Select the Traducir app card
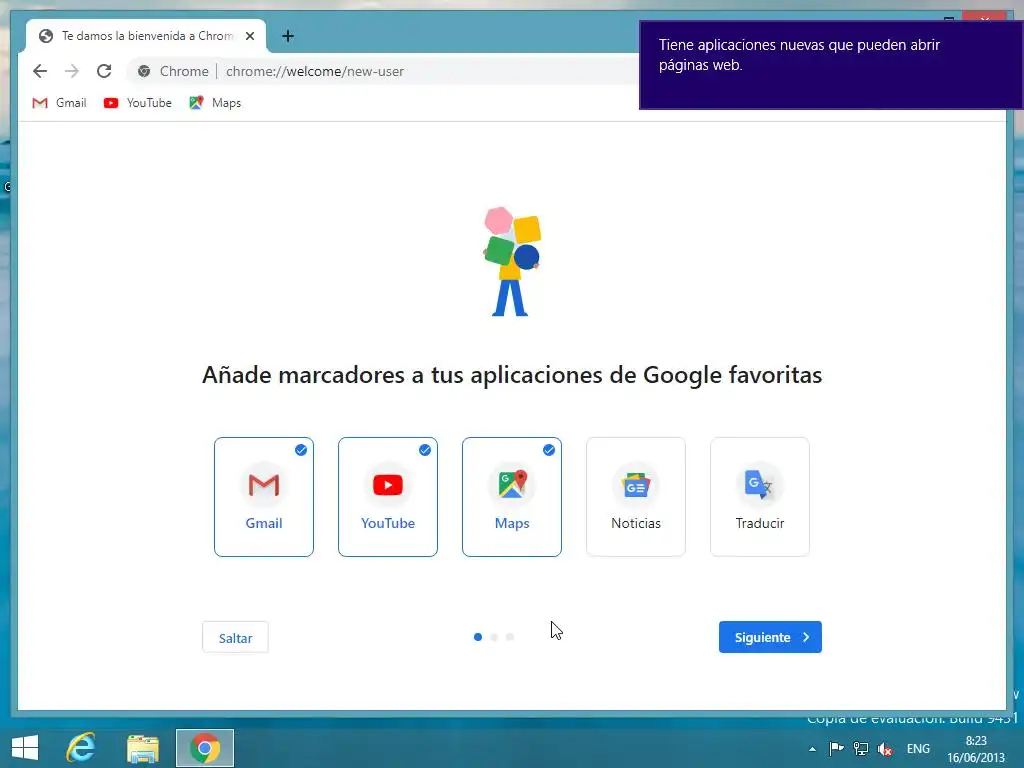 [x=760, y=497]
